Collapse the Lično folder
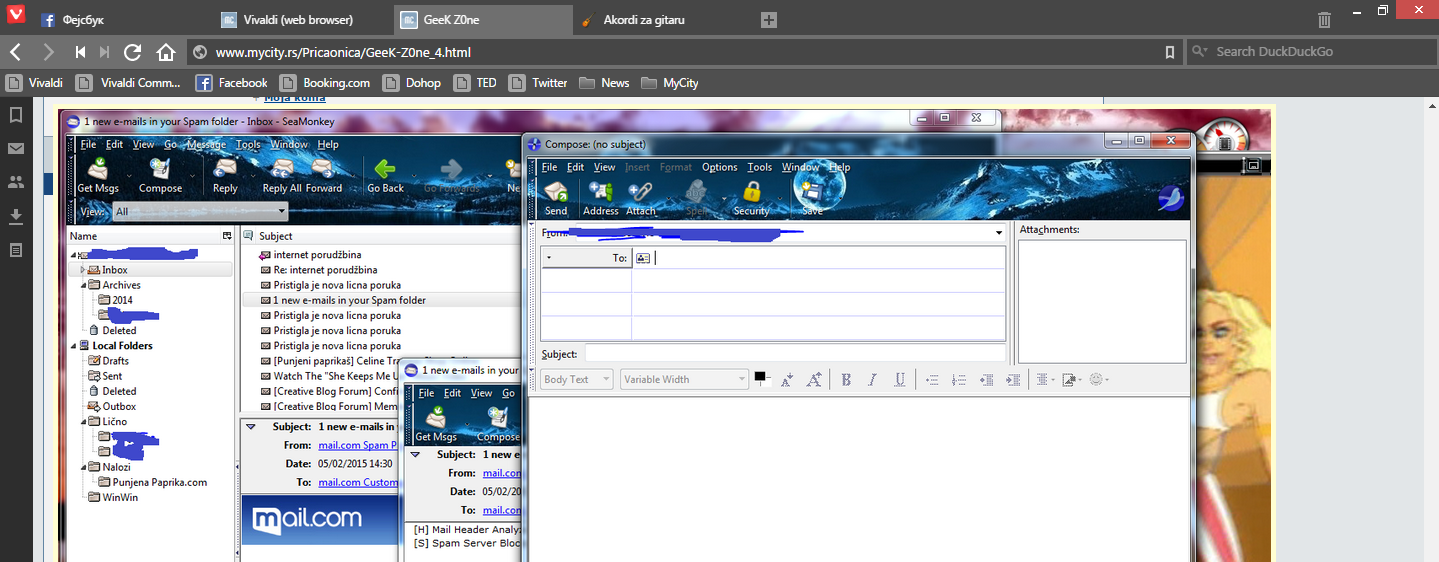 point(84,422)
